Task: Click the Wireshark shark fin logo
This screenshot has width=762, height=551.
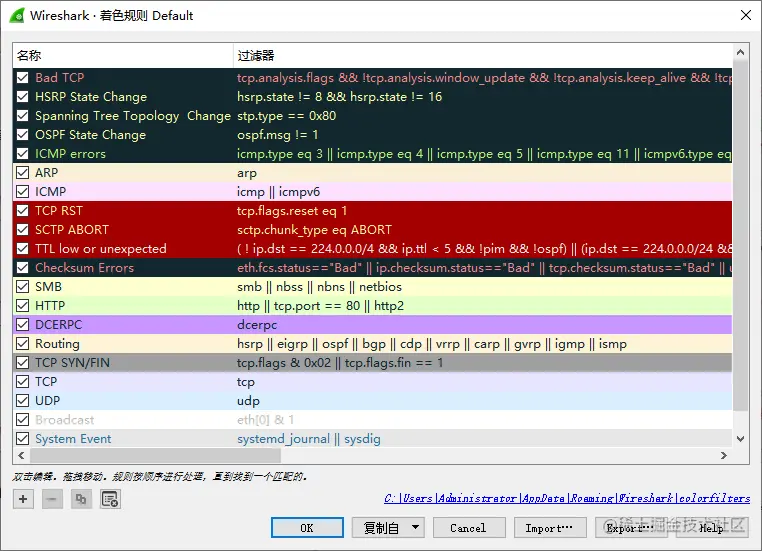Action: tap(17, 16)
